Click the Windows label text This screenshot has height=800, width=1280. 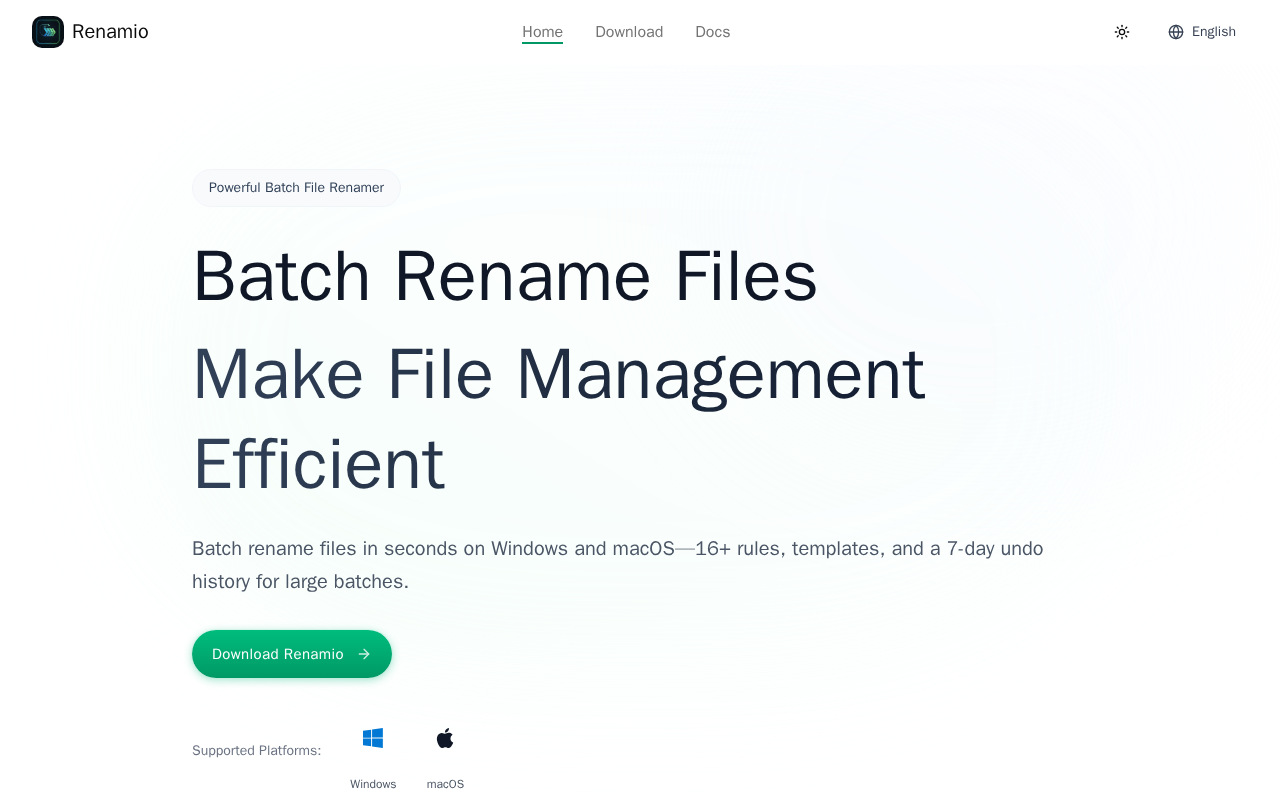point(373,784)
